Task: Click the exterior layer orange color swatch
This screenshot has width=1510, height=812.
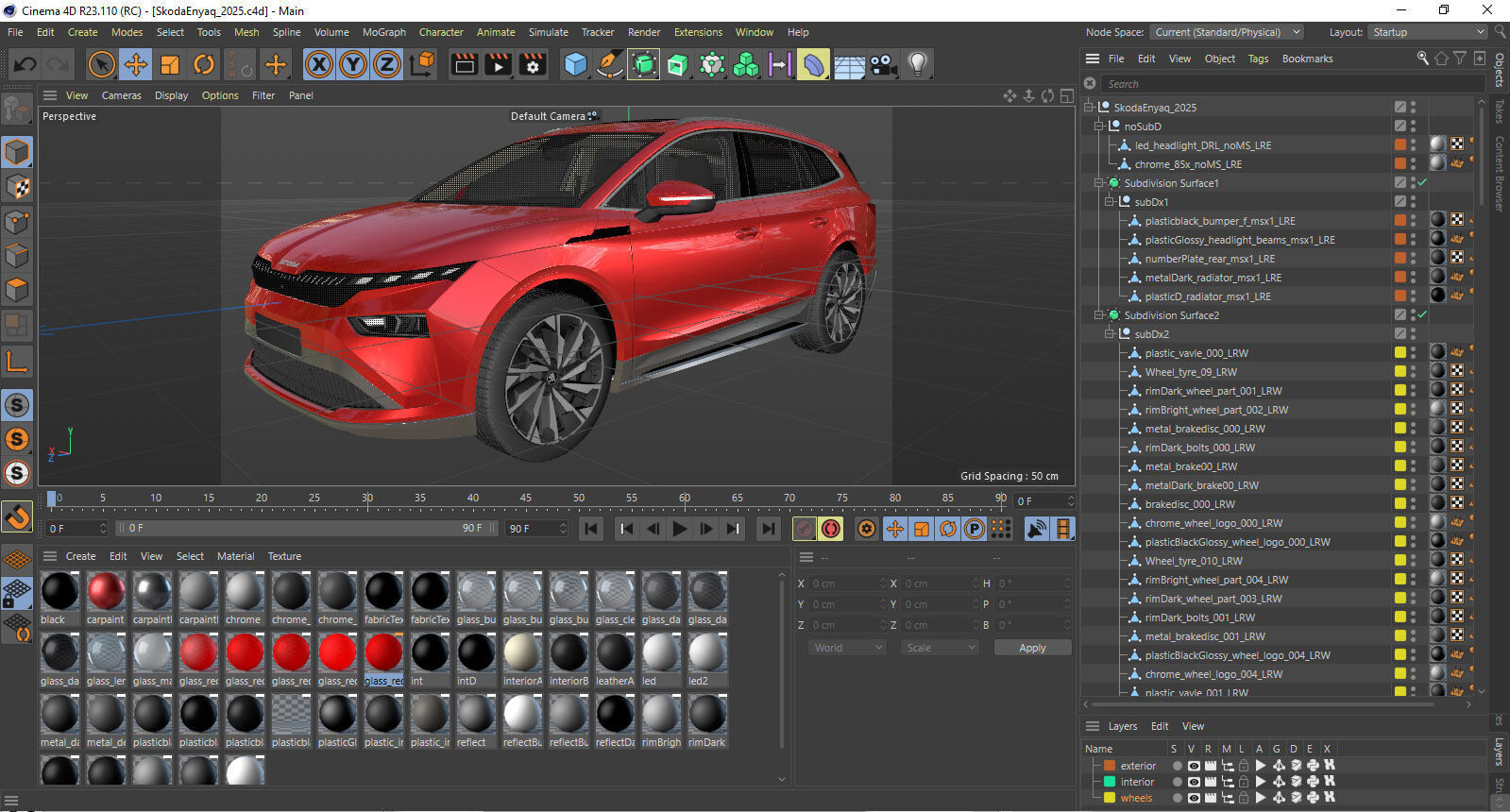Action: point(1110,766)
